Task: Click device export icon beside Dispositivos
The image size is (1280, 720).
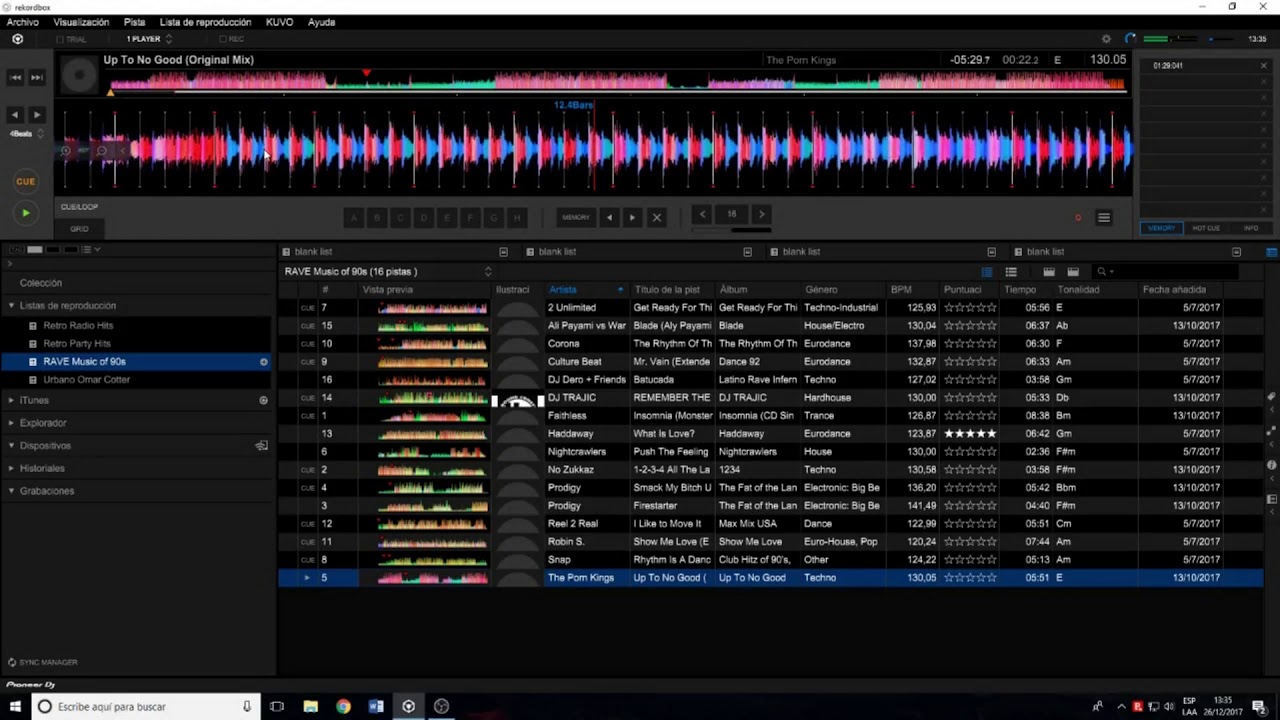Action: 262,446
